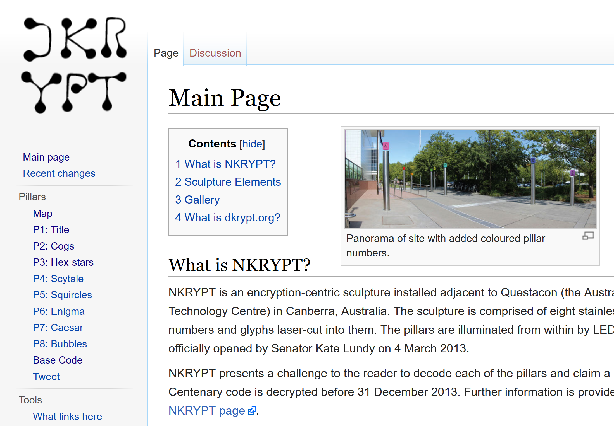614x426 pixels.
Task: Navigate to P2: Cogs page
Action: coord(53,246)
